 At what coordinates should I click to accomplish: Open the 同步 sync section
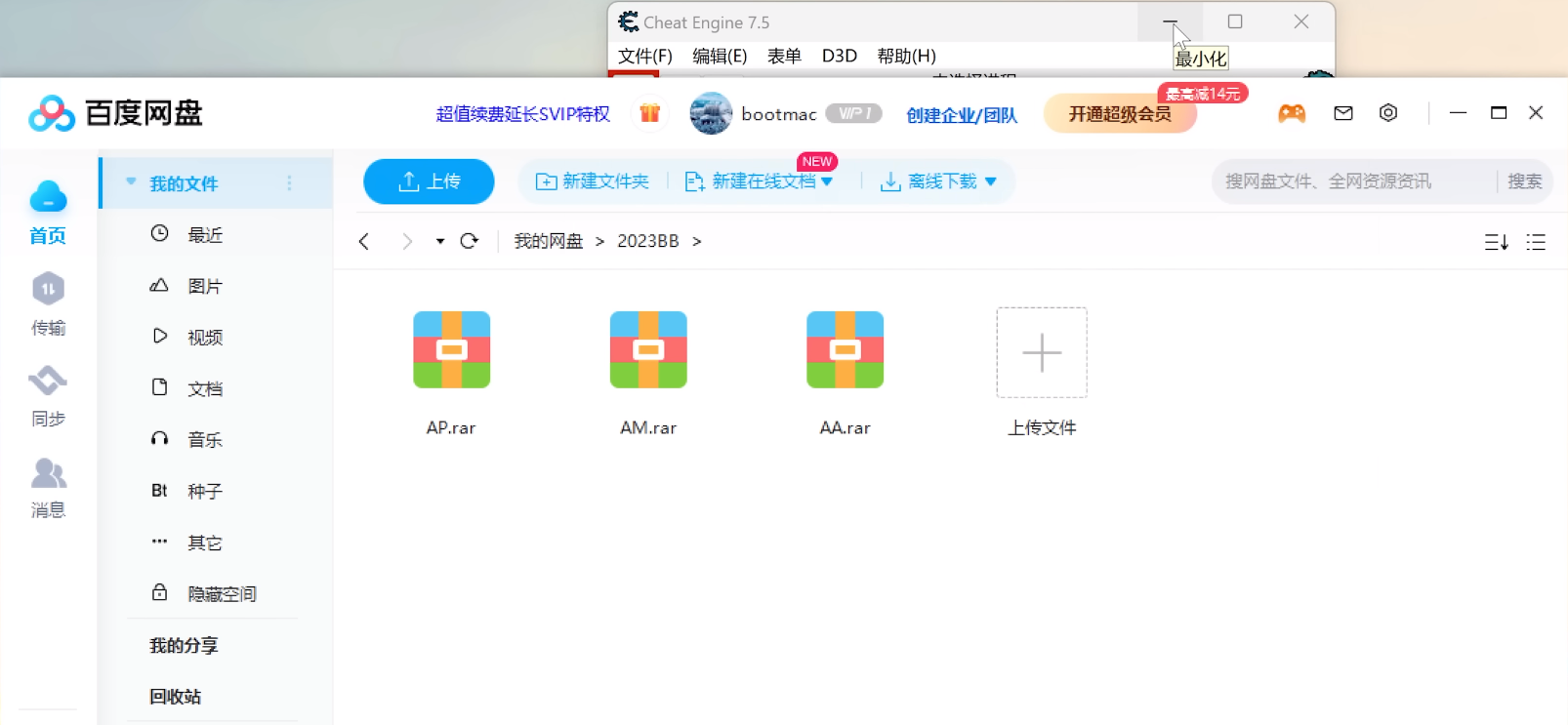pyautogui.click(x=48, y=395)
